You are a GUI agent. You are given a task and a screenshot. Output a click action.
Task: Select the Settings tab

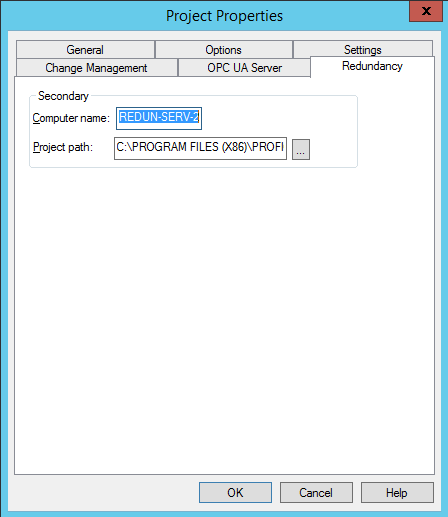[x=363, y=49]
